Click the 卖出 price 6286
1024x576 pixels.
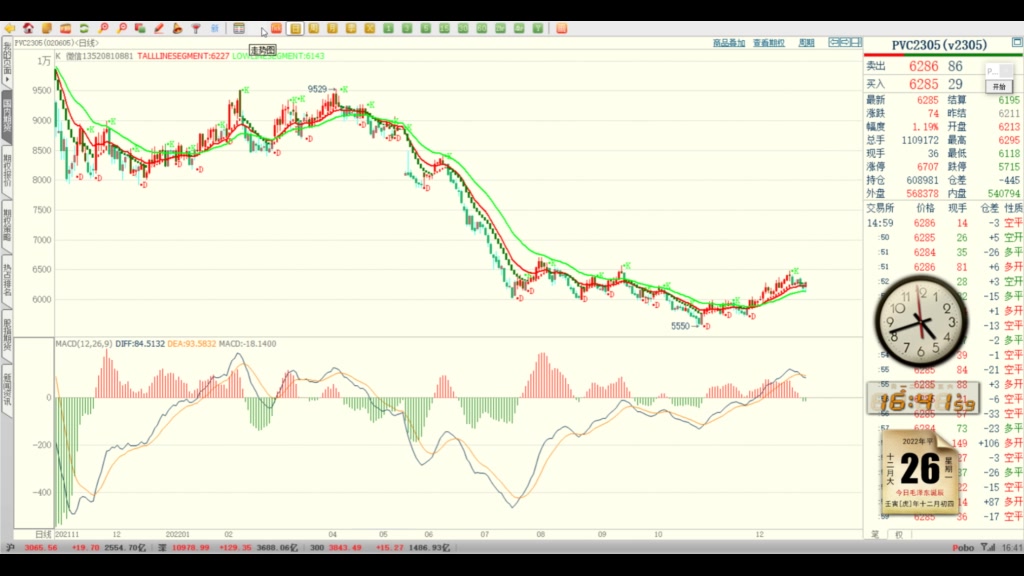923,66
